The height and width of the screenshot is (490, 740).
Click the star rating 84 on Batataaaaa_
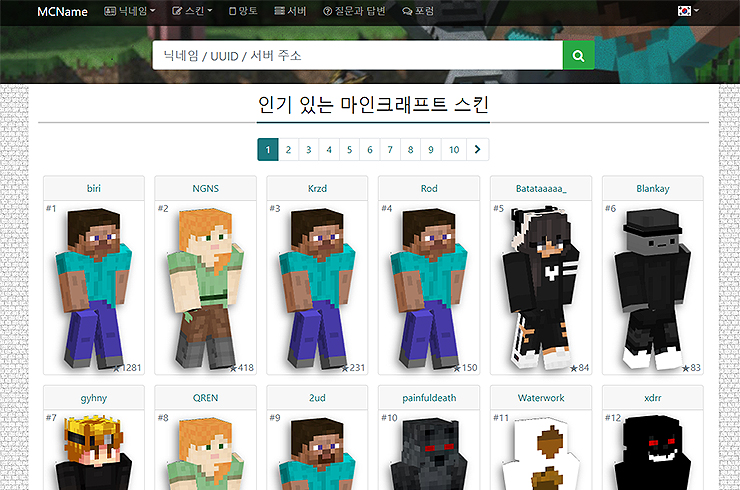click(x=580, y=368)
